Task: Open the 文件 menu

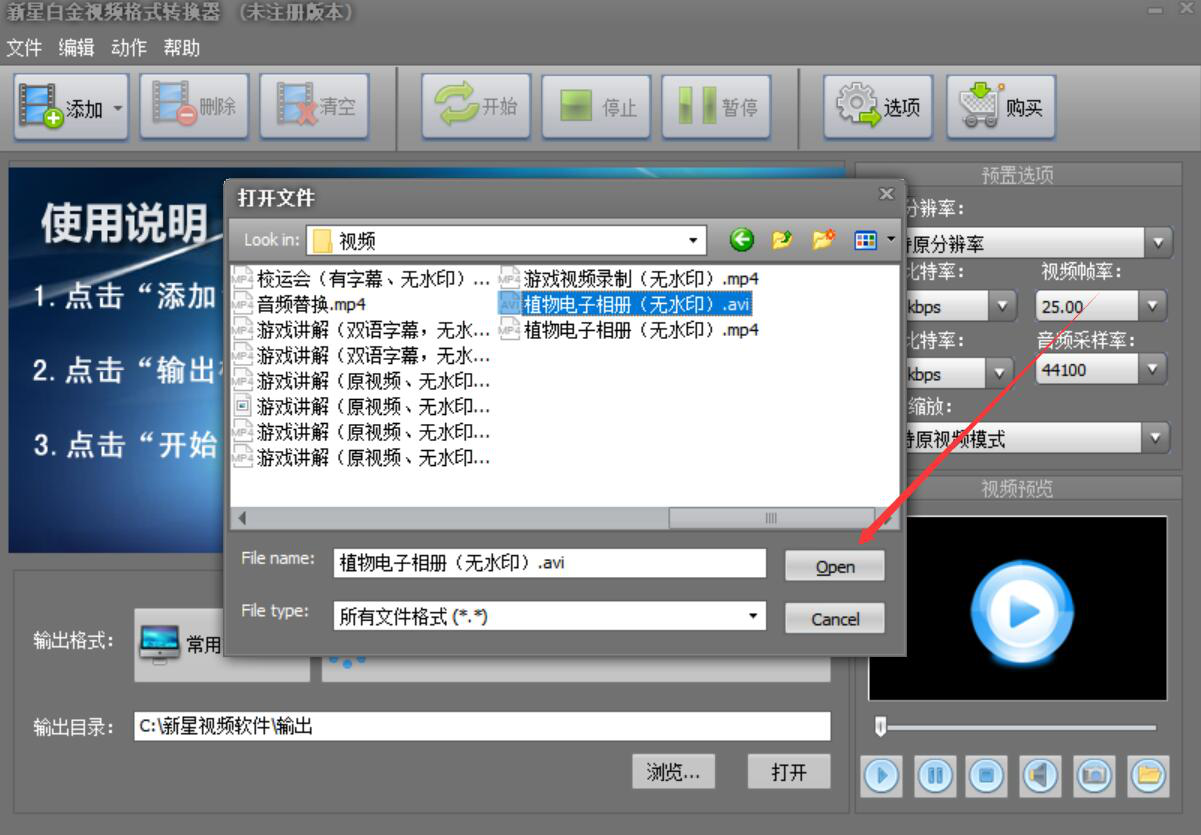Action: 24,47
